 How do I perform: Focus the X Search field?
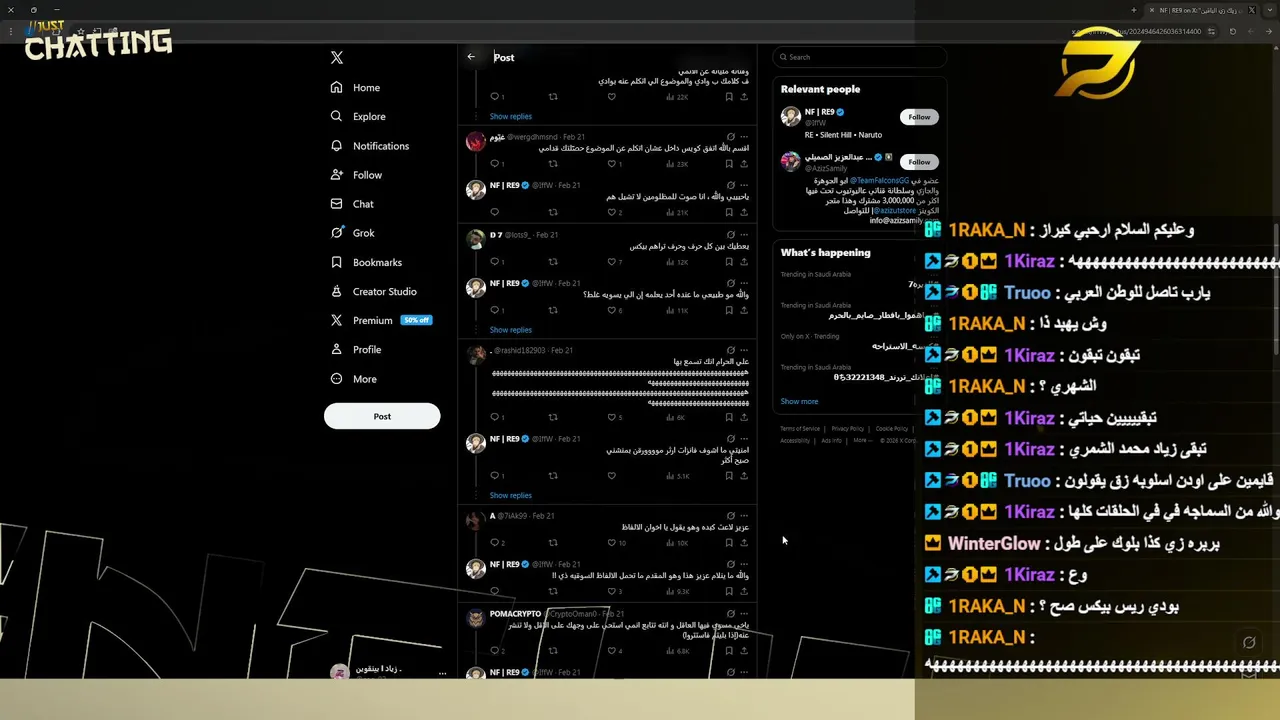point(859,57)
